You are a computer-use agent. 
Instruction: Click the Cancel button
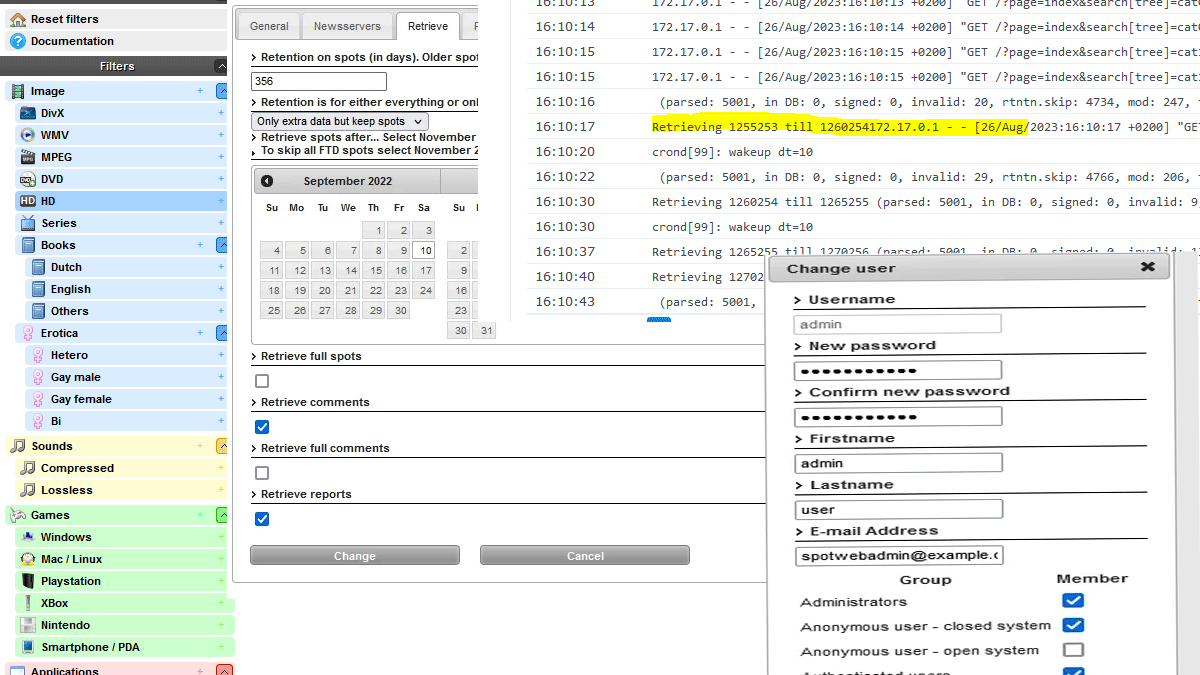pos(585,556)
